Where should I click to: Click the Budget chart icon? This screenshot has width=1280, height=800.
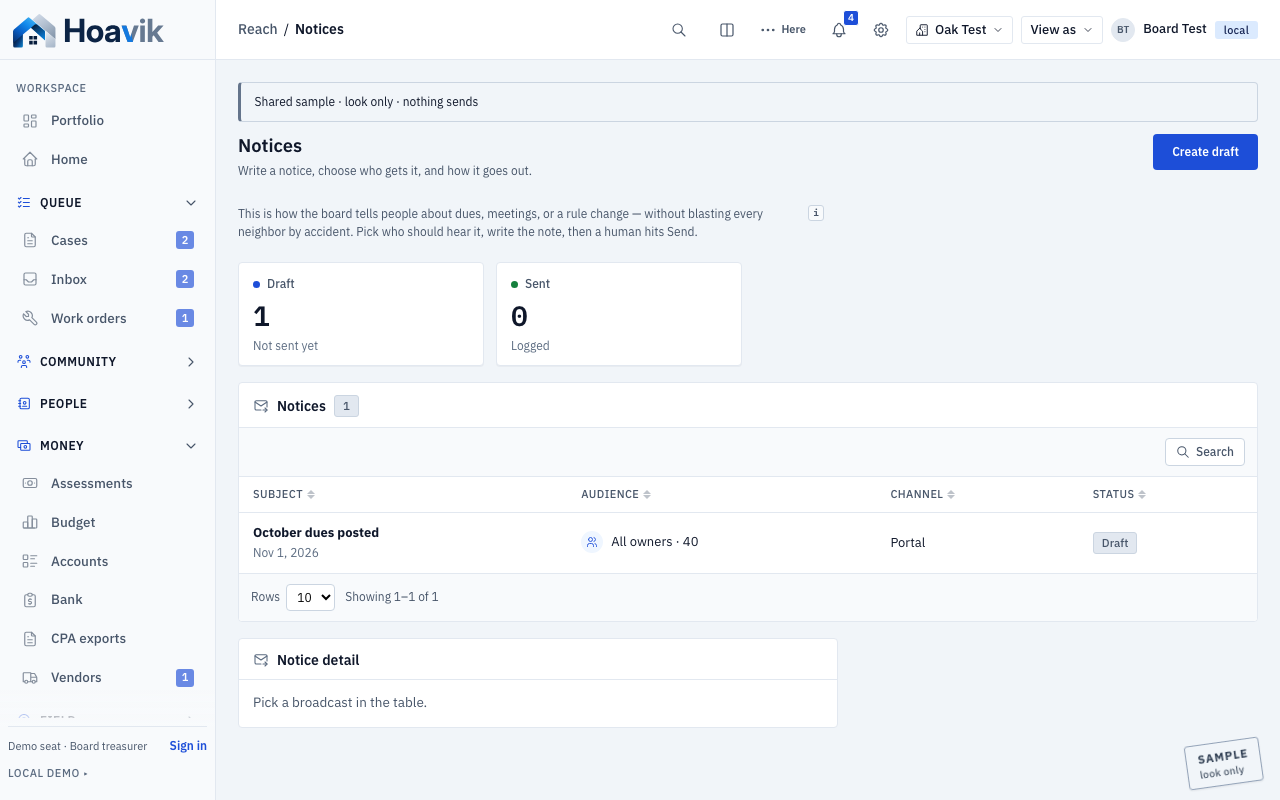[30, 523]
